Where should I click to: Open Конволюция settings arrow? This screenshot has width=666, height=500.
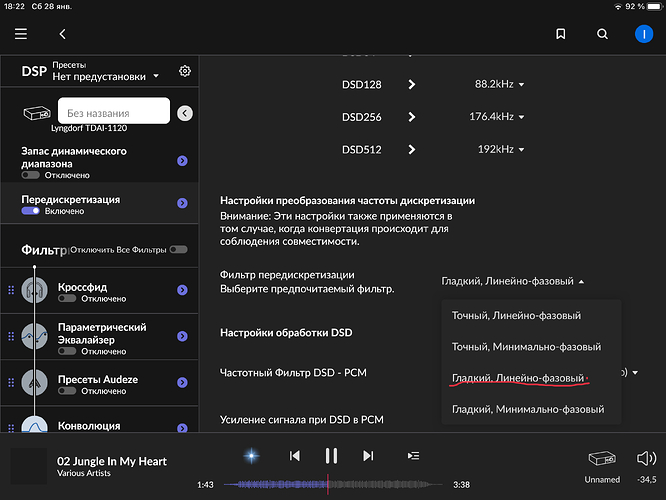pos(182,428)
